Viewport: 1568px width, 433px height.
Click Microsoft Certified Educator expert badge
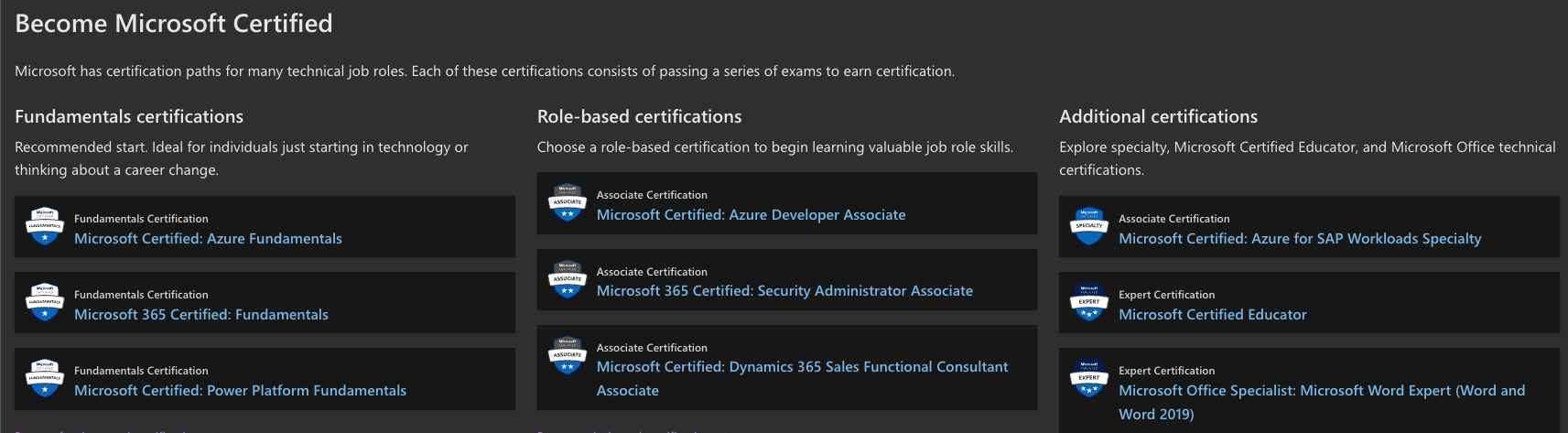click(x=1089, y=302)
